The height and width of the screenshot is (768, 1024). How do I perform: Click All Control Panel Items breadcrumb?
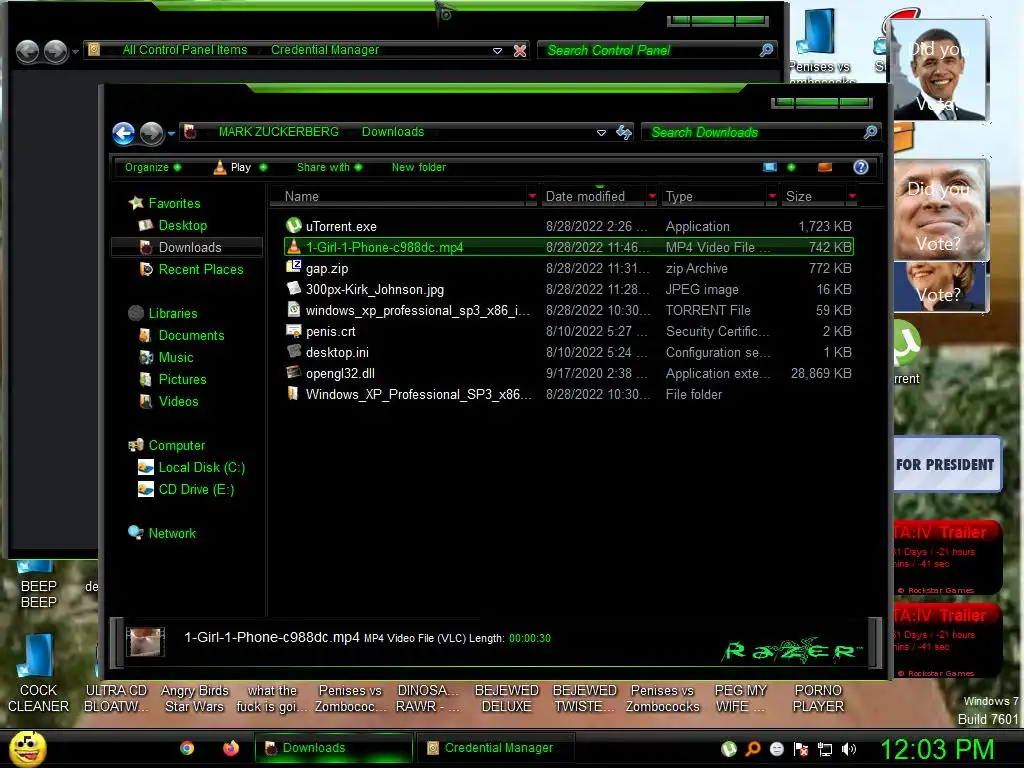point(185,50)
